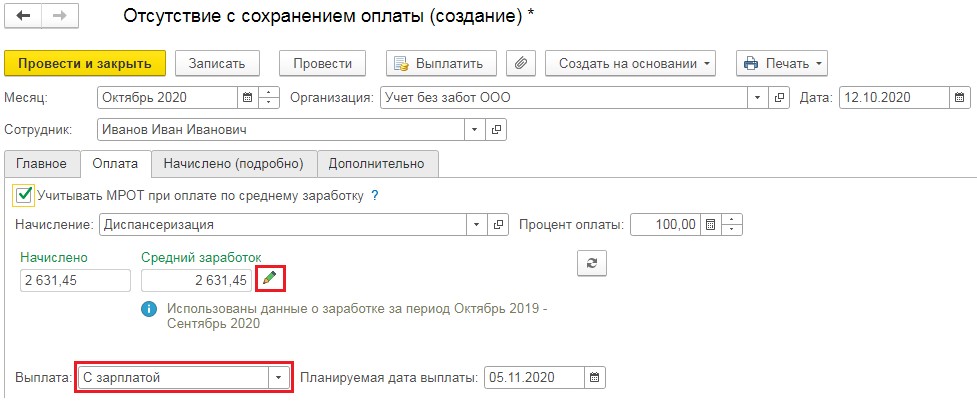Expand the Начисление dropdown arrow
Screen dimensions: 977x402
477,224
